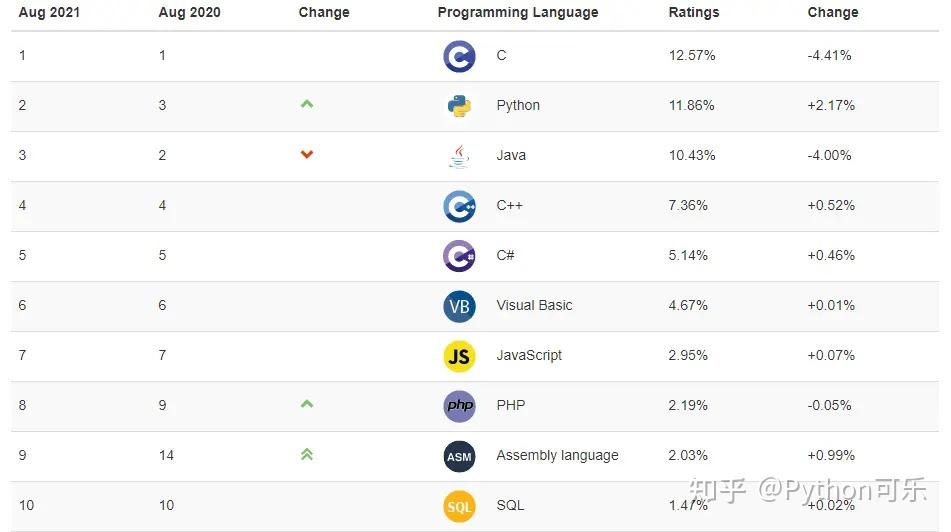Viewport: 951px width, 532px height.
Task: Click the C++ logo icon
Action: click(459, 206)
